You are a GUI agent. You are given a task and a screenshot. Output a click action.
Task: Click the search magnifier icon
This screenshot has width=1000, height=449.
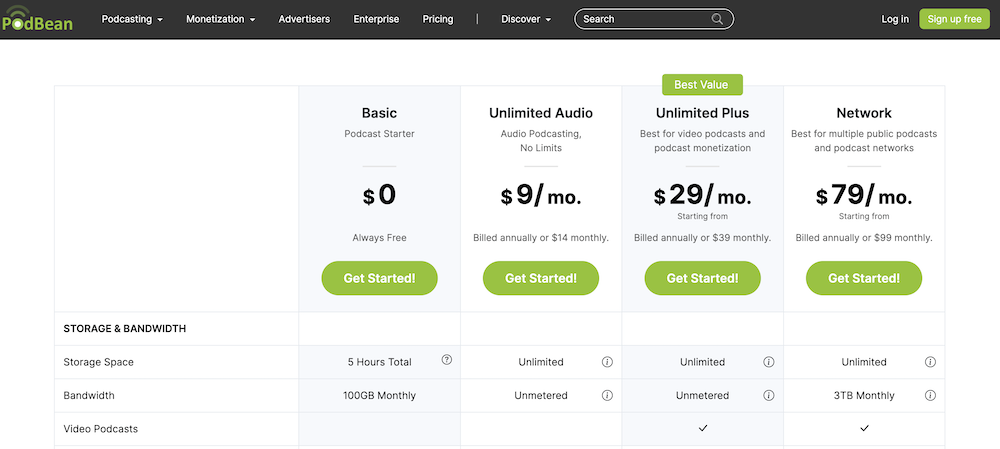(717, 19)
